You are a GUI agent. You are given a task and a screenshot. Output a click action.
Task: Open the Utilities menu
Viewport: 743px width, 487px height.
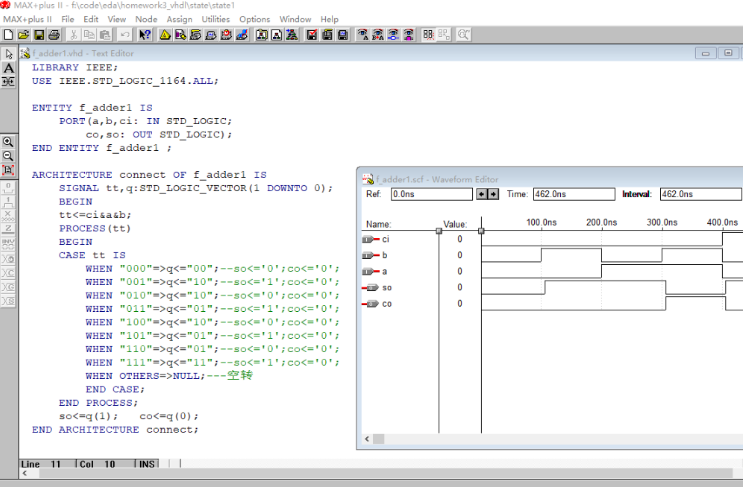215,19
